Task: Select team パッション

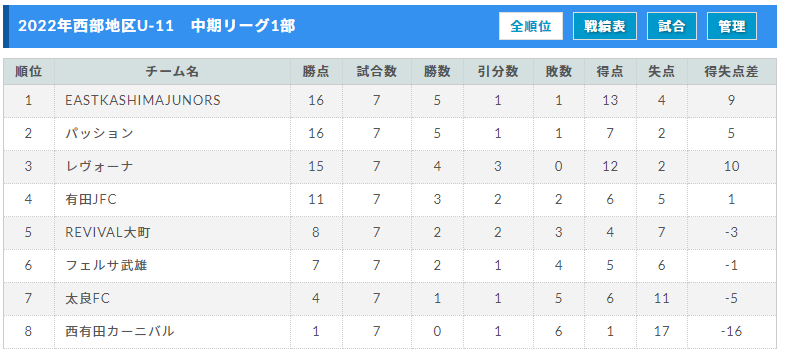Action: click(99, 133)
